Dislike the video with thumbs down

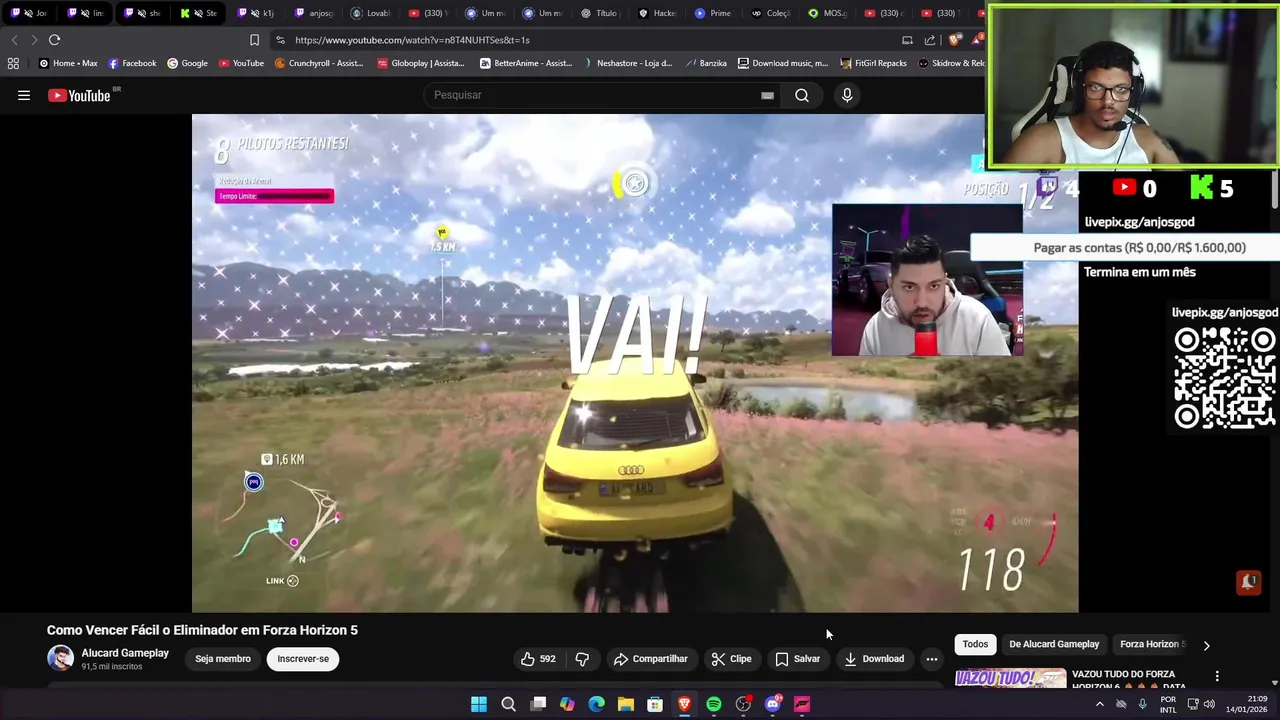(582, 659)
